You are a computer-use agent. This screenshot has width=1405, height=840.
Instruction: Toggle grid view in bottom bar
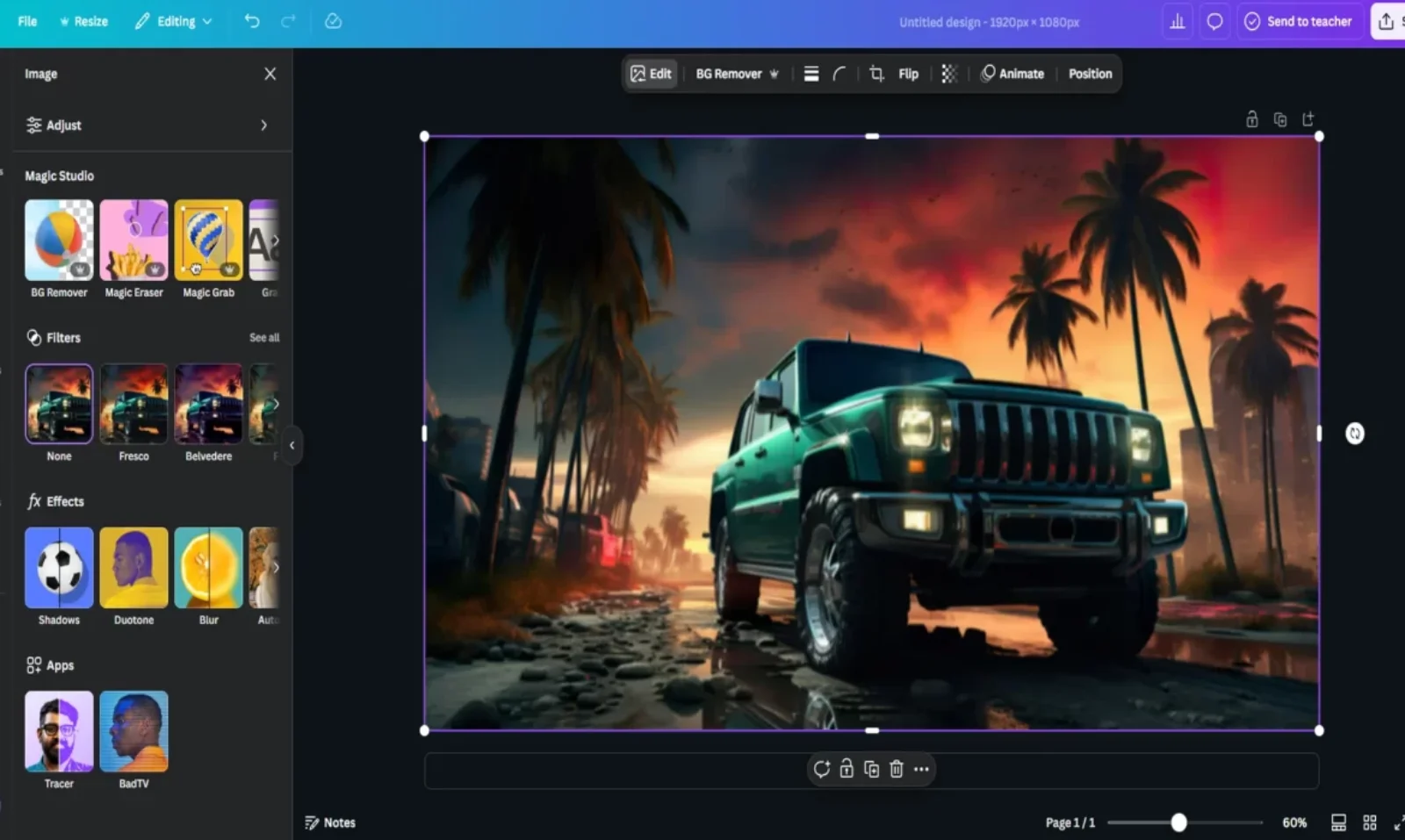click(1369, 822)
